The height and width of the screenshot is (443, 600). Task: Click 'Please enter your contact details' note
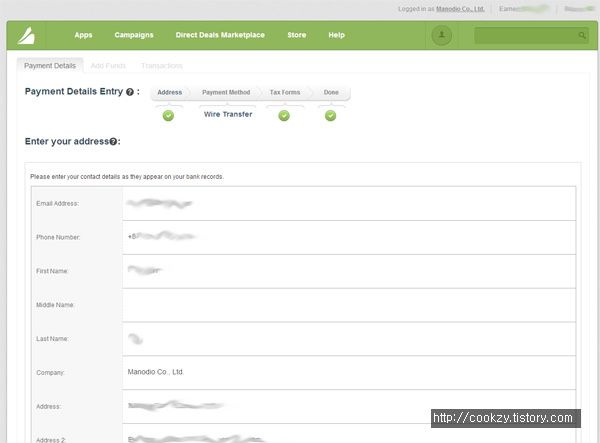(127, 177)
